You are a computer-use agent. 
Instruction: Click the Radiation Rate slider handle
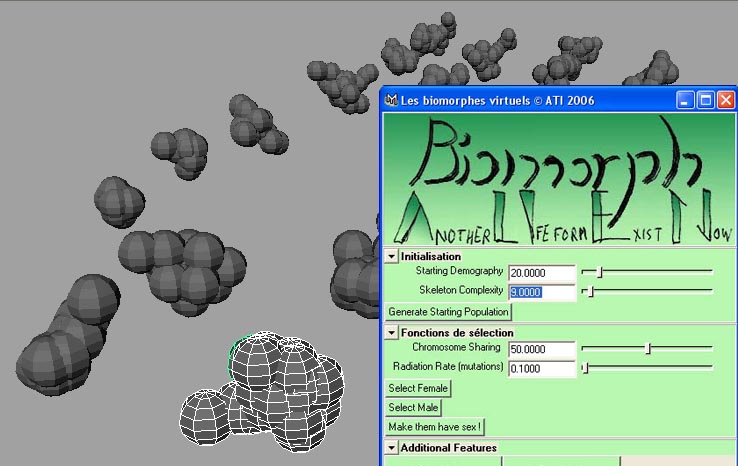click(585, 368)
